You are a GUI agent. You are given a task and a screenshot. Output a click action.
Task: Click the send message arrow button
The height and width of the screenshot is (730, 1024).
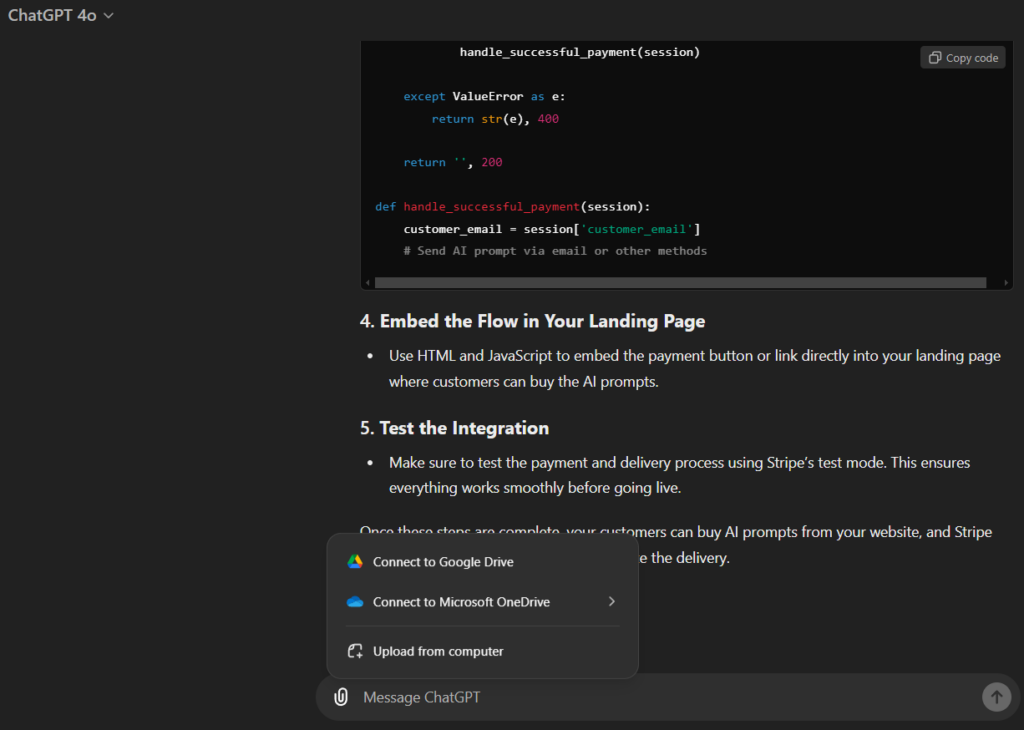(996, 697)
